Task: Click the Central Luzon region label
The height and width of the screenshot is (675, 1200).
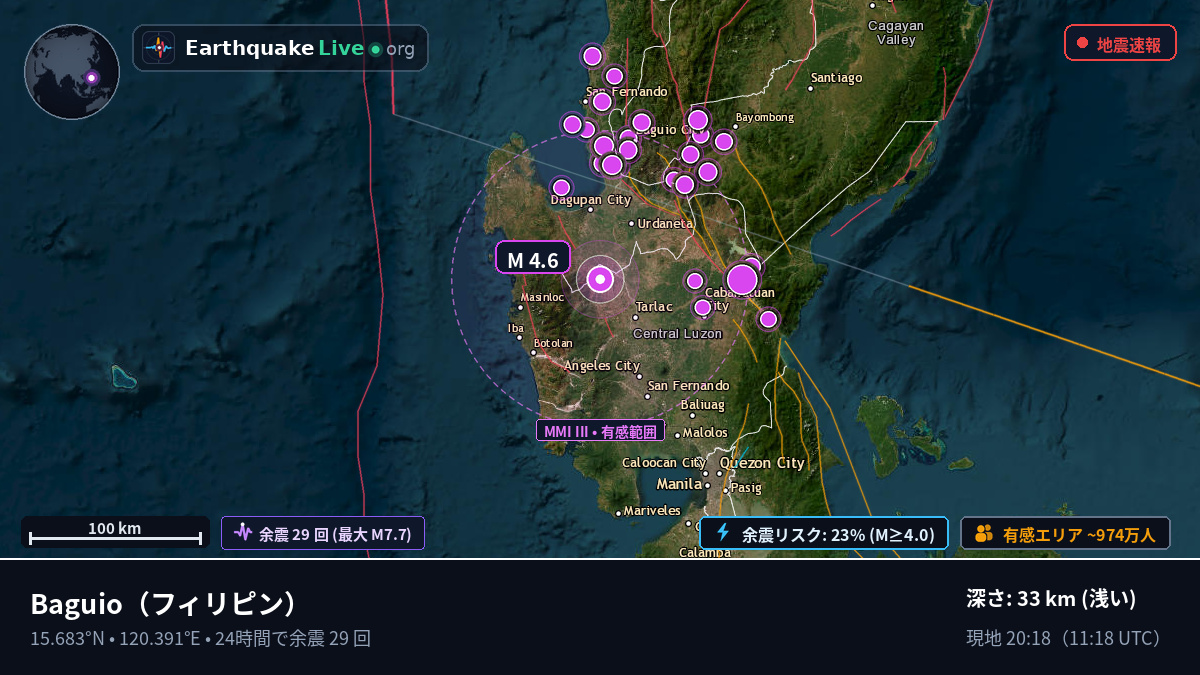Action: pyautogui.click(x=677, y=333)
